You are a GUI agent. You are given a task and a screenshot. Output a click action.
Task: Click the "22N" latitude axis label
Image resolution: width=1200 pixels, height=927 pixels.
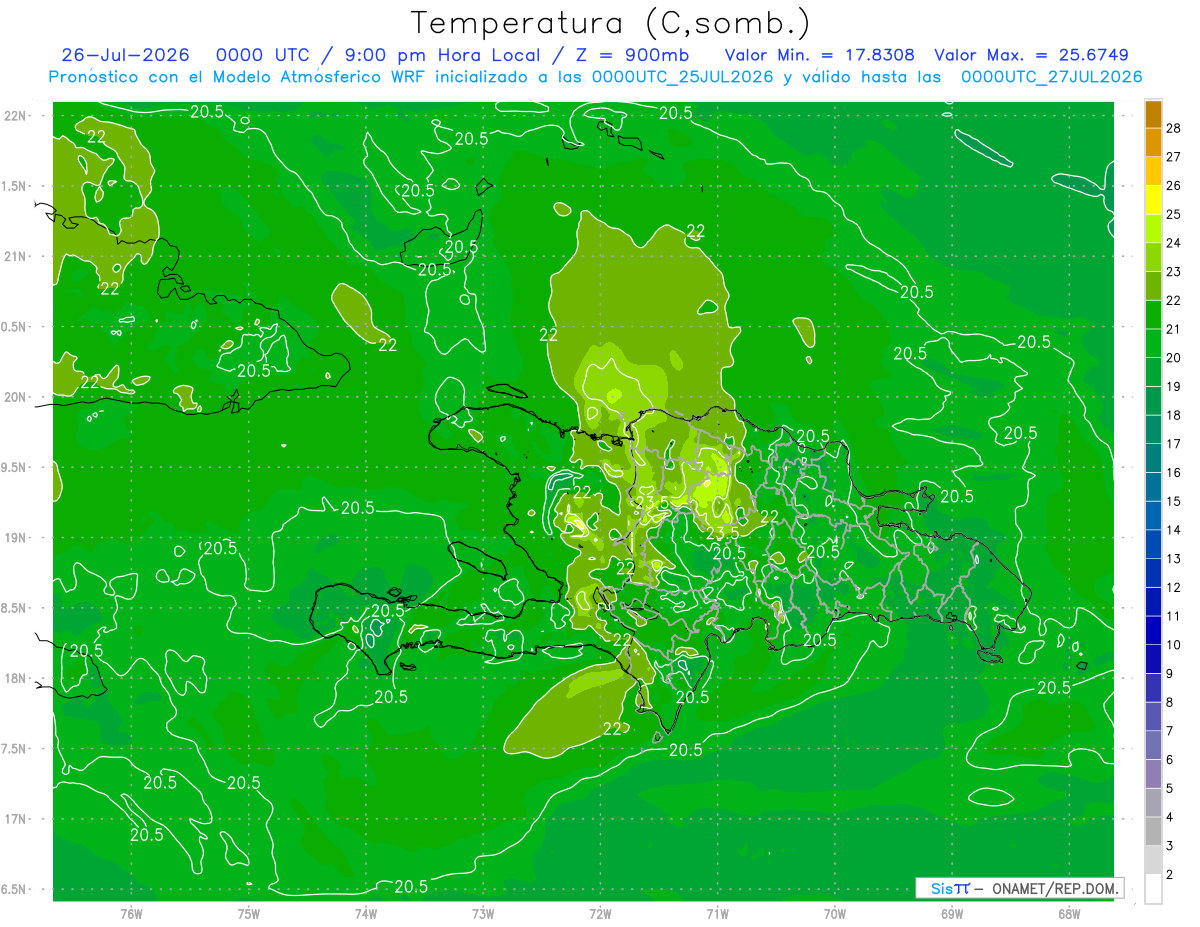point(17,115)
